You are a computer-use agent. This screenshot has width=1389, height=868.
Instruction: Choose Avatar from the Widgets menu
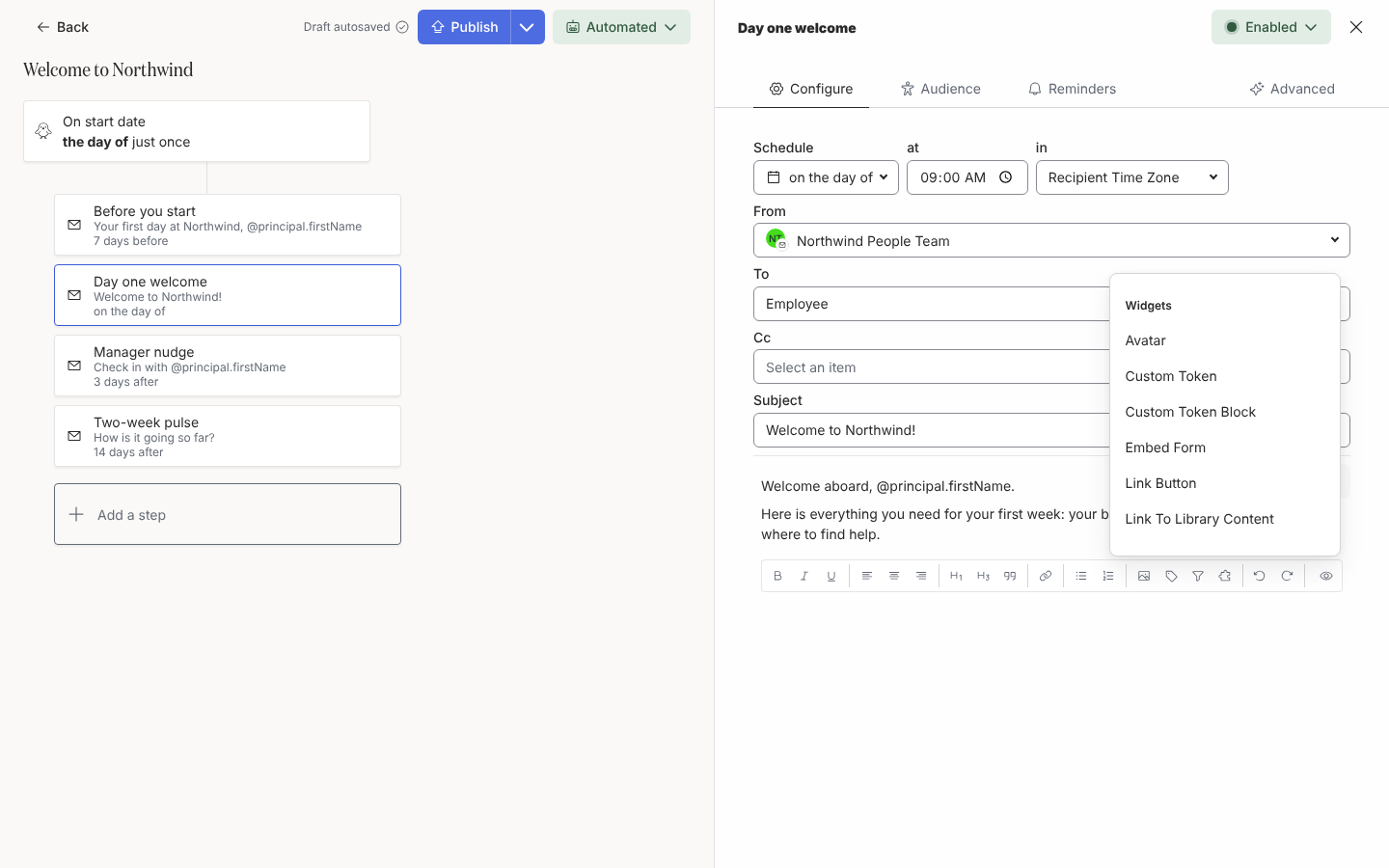(1225, 340)
